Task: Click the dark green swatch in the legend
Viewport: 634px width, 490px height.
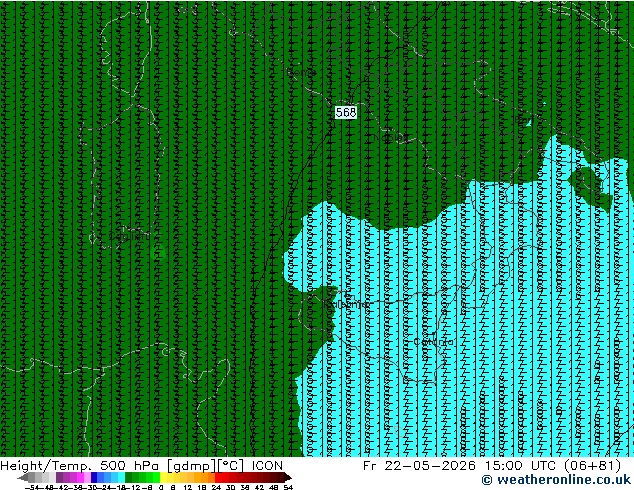Action: pos(129,477)
